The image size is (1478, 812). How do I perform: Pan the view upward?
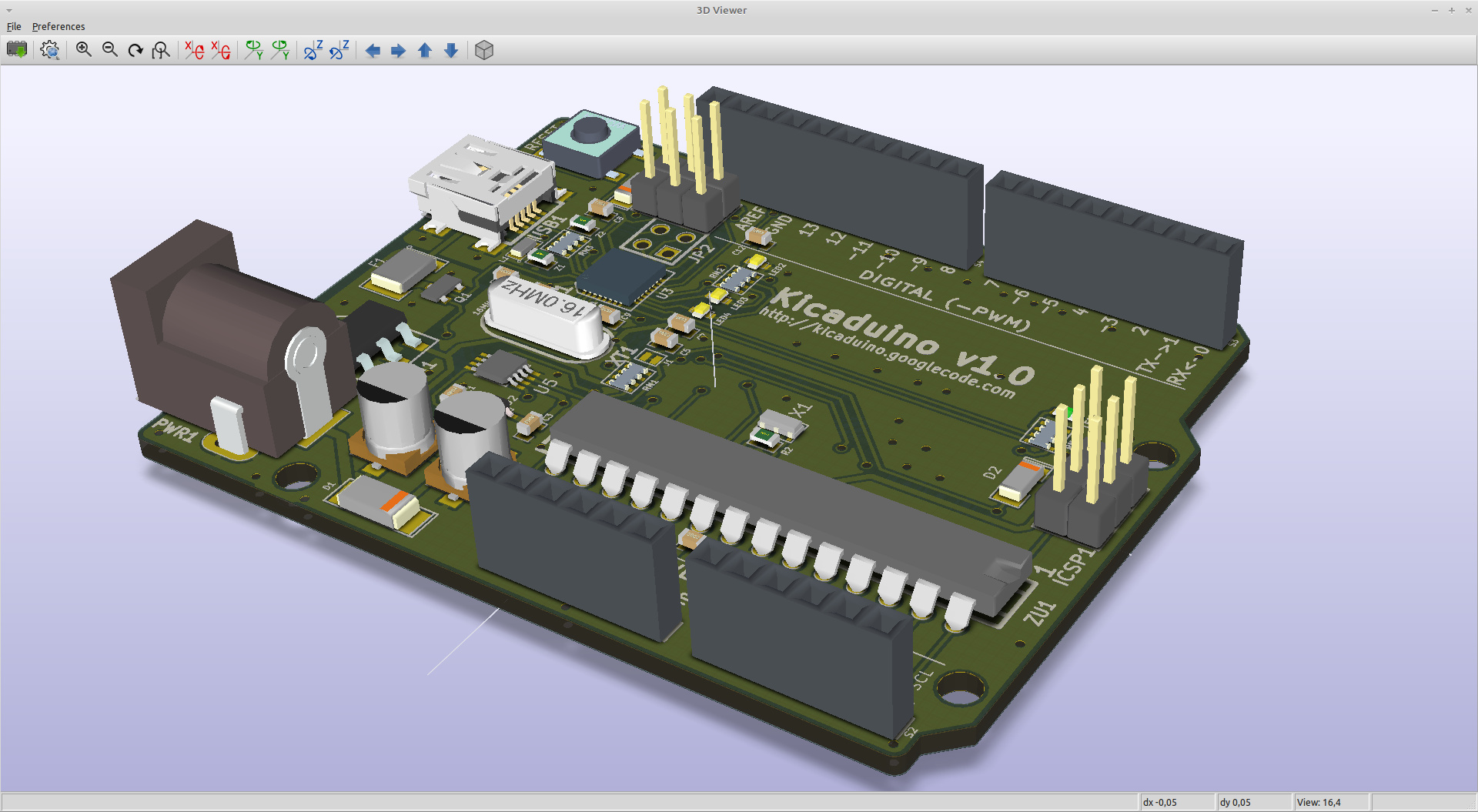click(424, 50)
